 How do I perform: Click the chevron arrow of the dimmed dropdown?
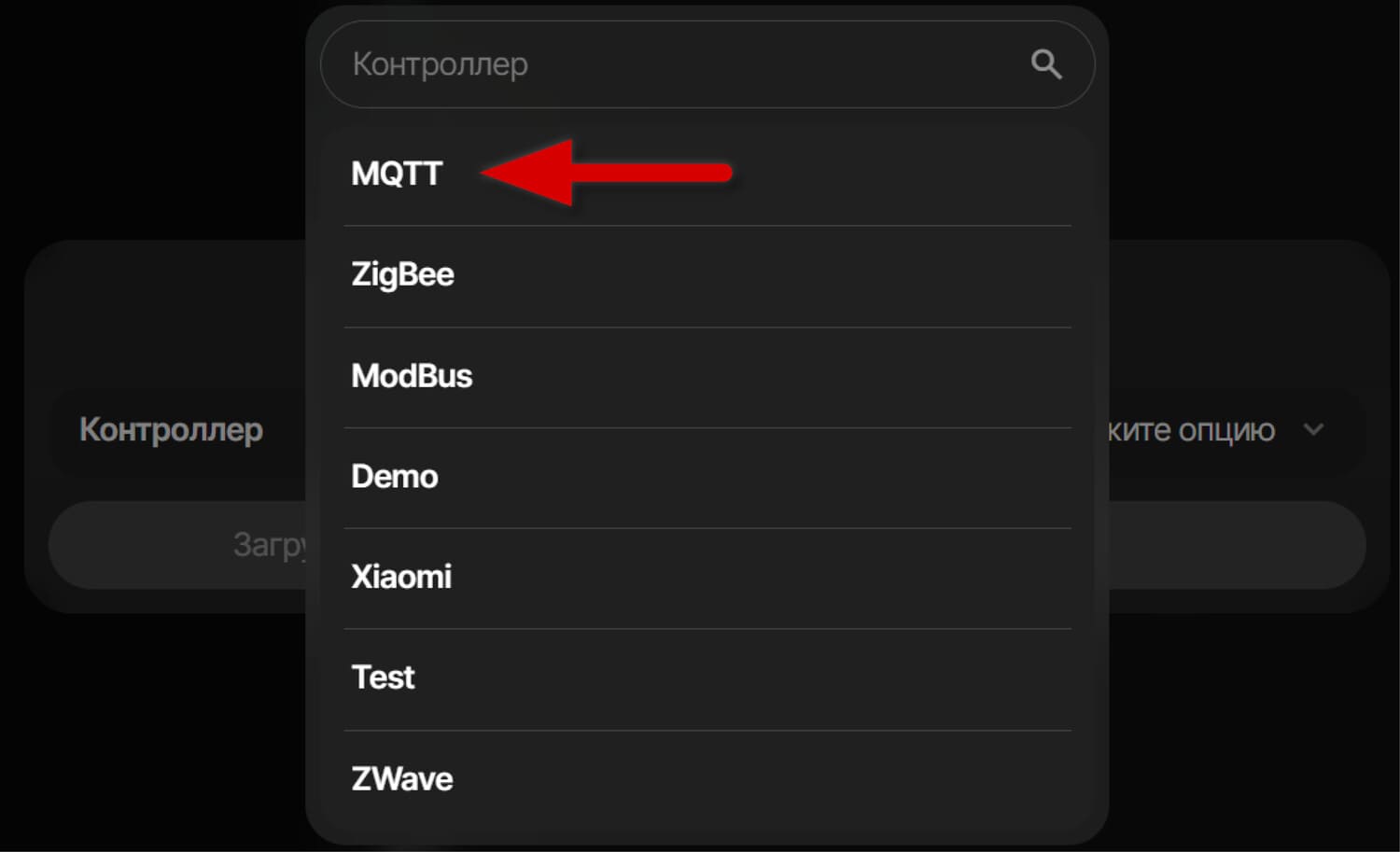[1313, 430]
